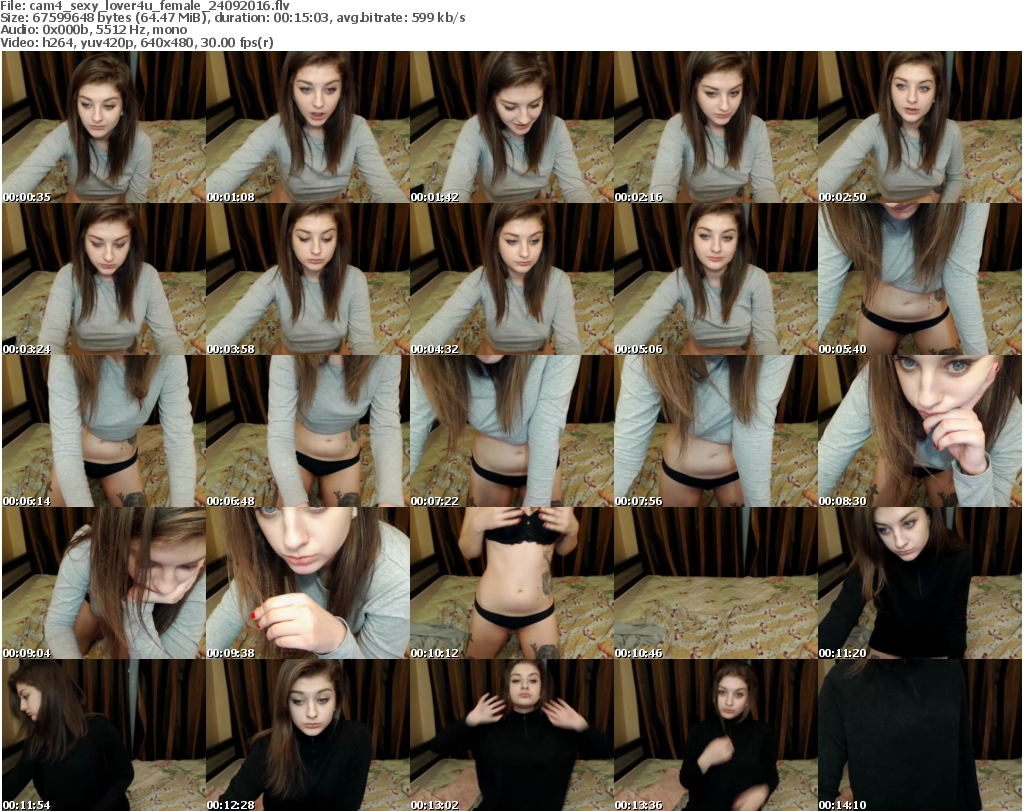This screenshot has width=1024, height=811.
Task: Select the thumbnail at 00:02:50
Action: pyautogui.click(x=919, y=128)
